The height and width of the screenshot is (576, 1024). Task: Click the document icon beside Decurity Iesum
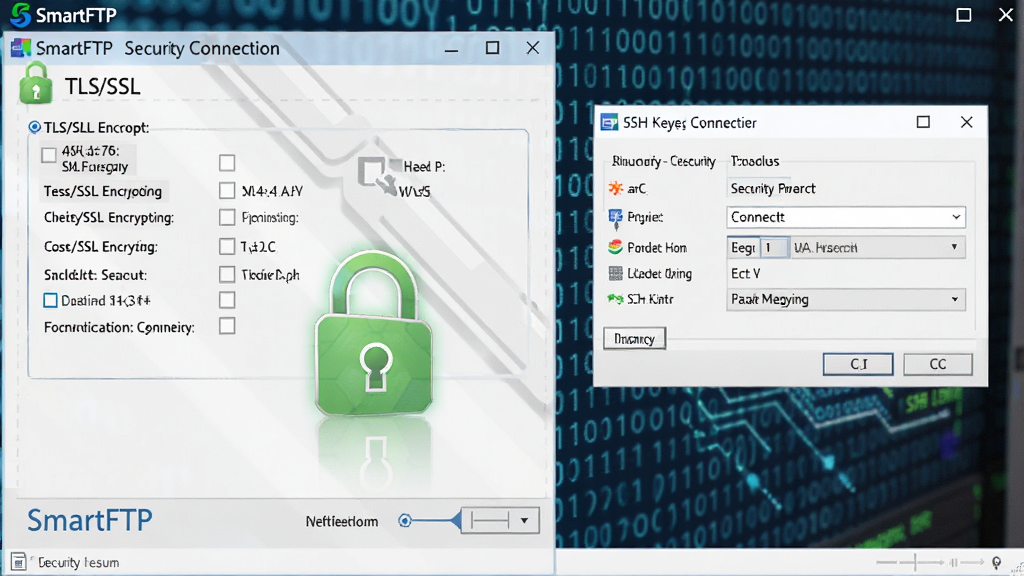(x=18, y=562)
